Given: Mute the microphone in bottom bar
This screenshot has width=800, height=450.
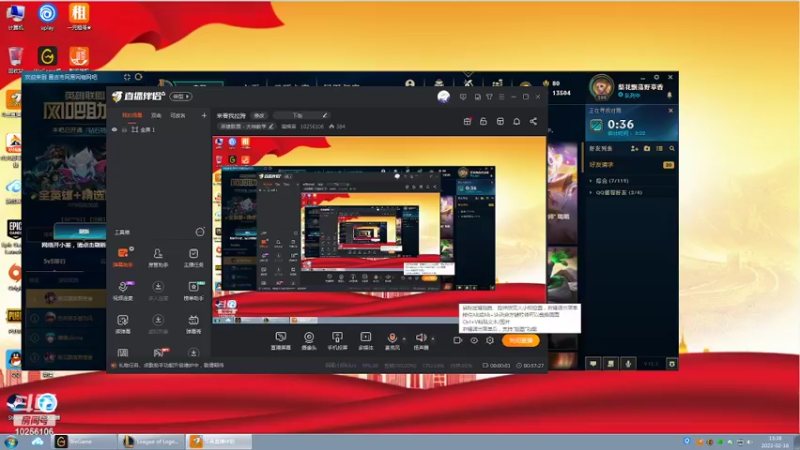Looking at the screenshot, I should point(392,341).
